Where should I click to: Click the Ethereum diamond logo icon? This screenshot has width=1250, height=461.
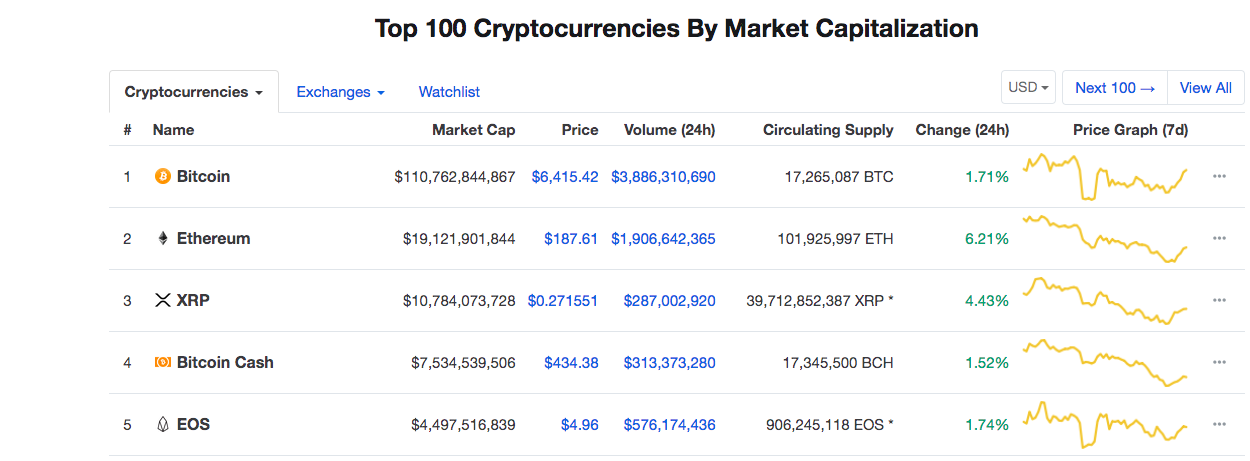click(163, 239)
